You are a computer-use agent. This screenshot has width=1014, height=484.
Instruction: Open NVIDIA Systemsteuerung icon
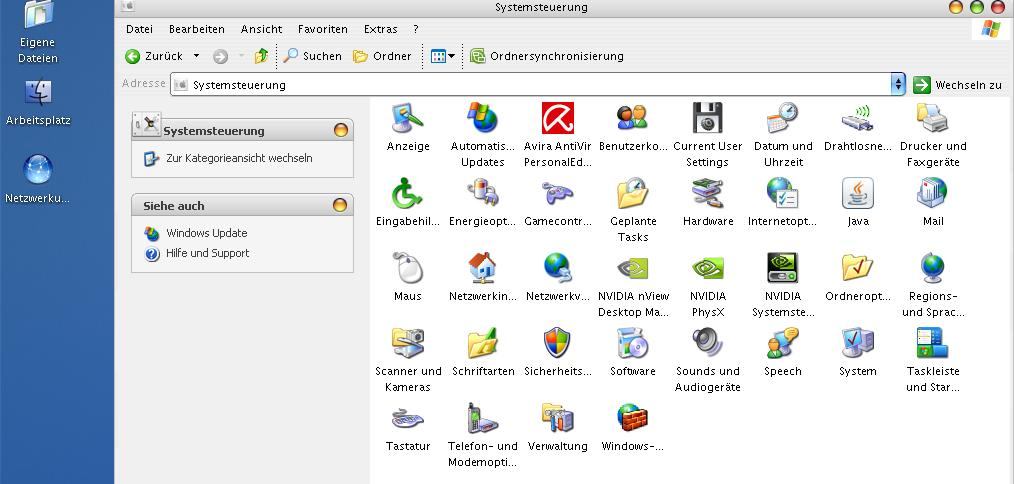pyautogui.click(x=783, y=269)
